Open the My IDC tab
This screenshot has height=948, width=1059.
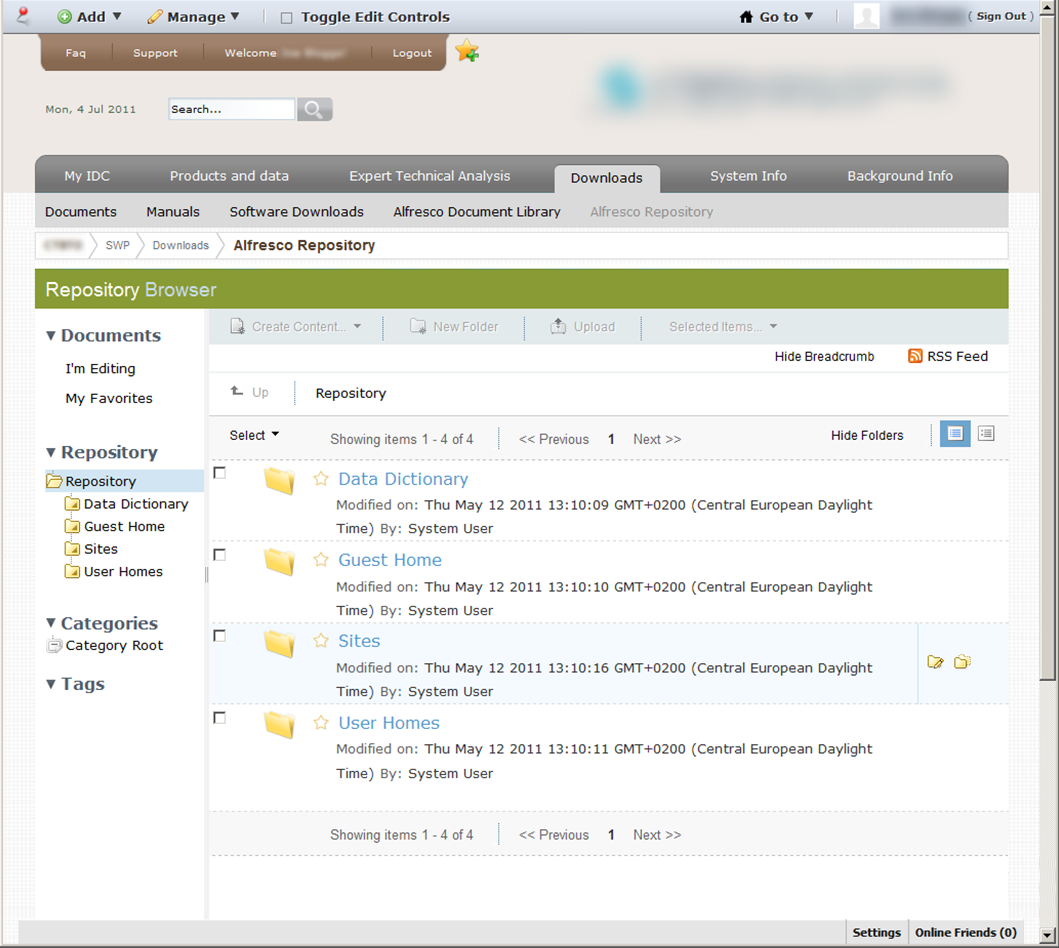87,176
